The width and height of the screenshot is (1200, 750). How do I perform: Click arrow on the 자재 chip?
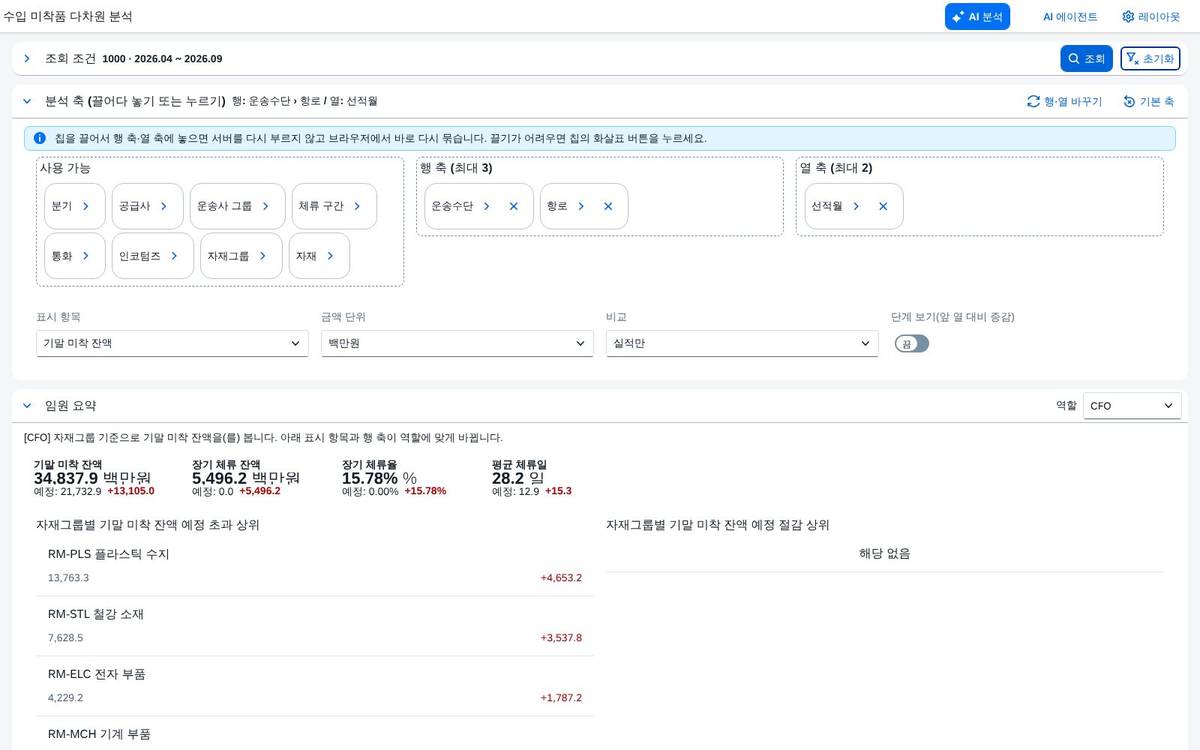point(330,256)
